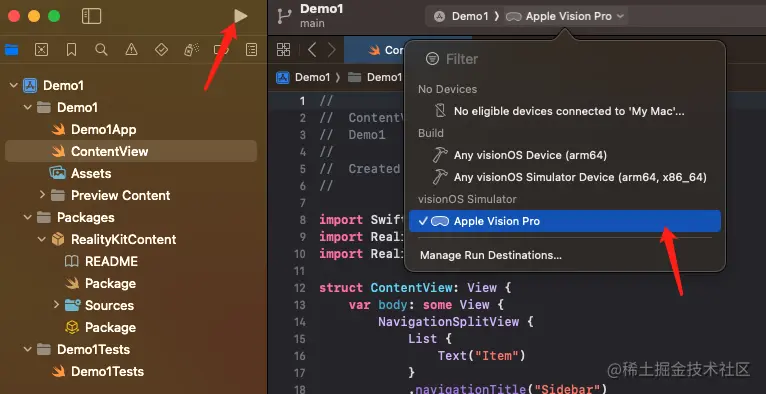Viewport: 766px width, 394px height.
Task: Expand the Preview Content folder
Action: pyautogui.click(x=42, y=195)
